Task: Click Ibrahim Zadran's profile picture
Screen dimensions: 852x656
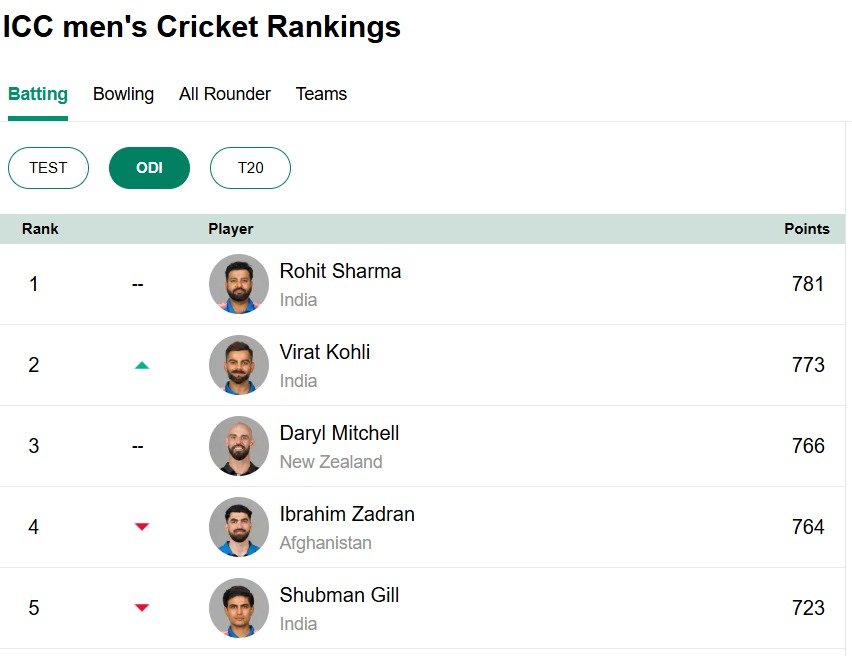Action: point(238,526)
